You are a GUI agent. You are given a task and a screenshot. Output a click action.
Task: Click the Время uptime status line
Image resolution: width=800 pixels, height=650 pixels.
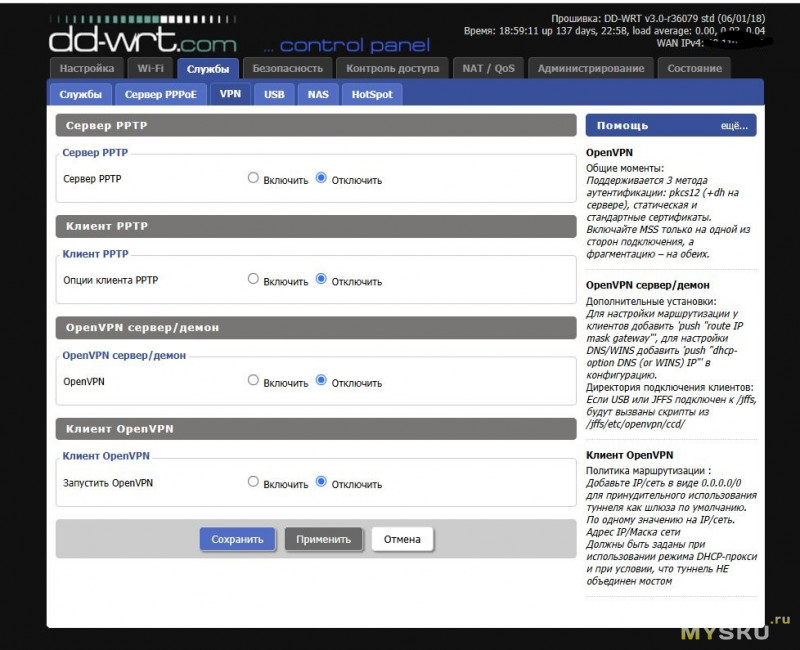point(614,31)
